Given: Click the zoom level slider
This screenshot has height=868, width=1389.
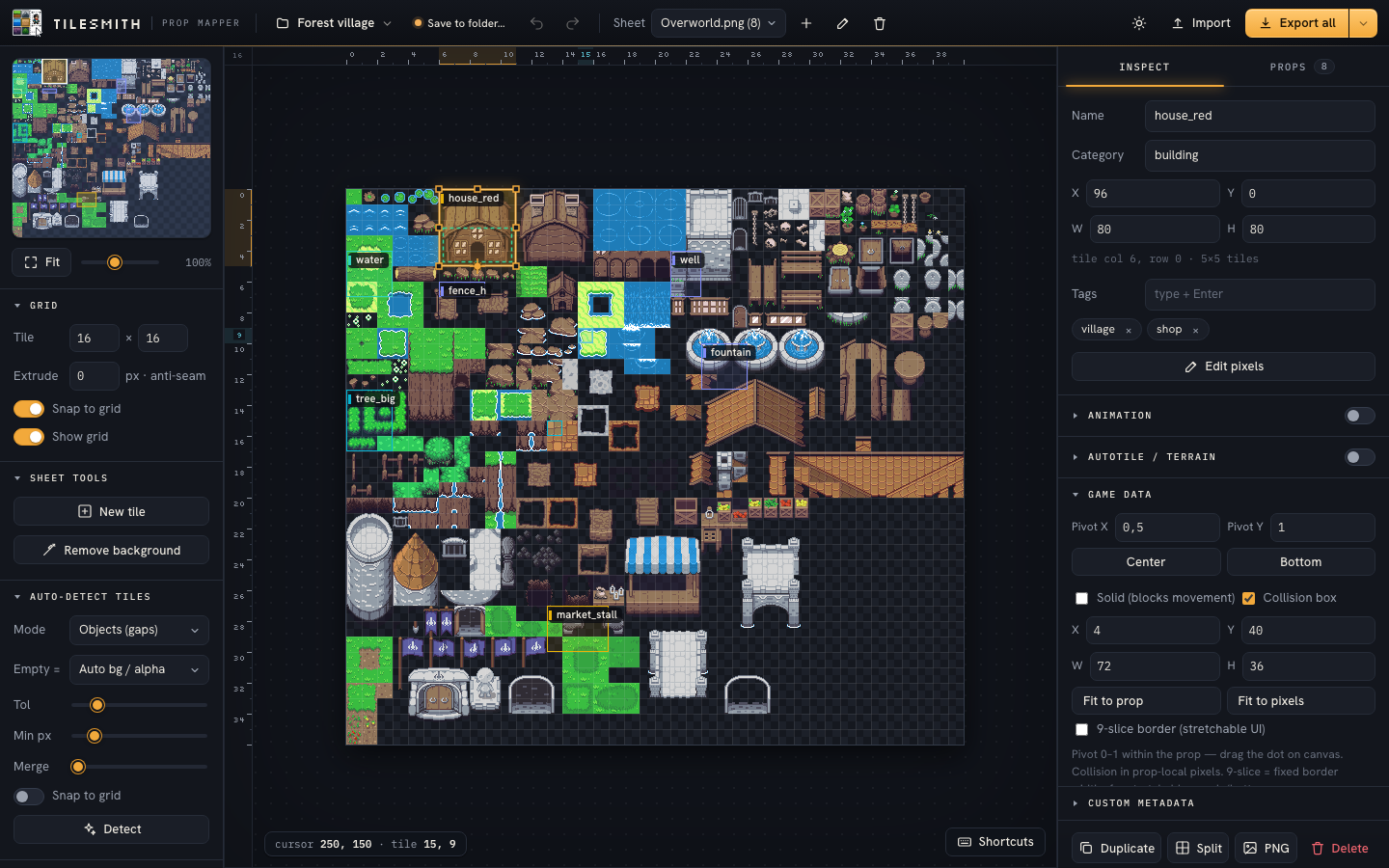Looking at the screenshot, I should click(x=120, y=262).
